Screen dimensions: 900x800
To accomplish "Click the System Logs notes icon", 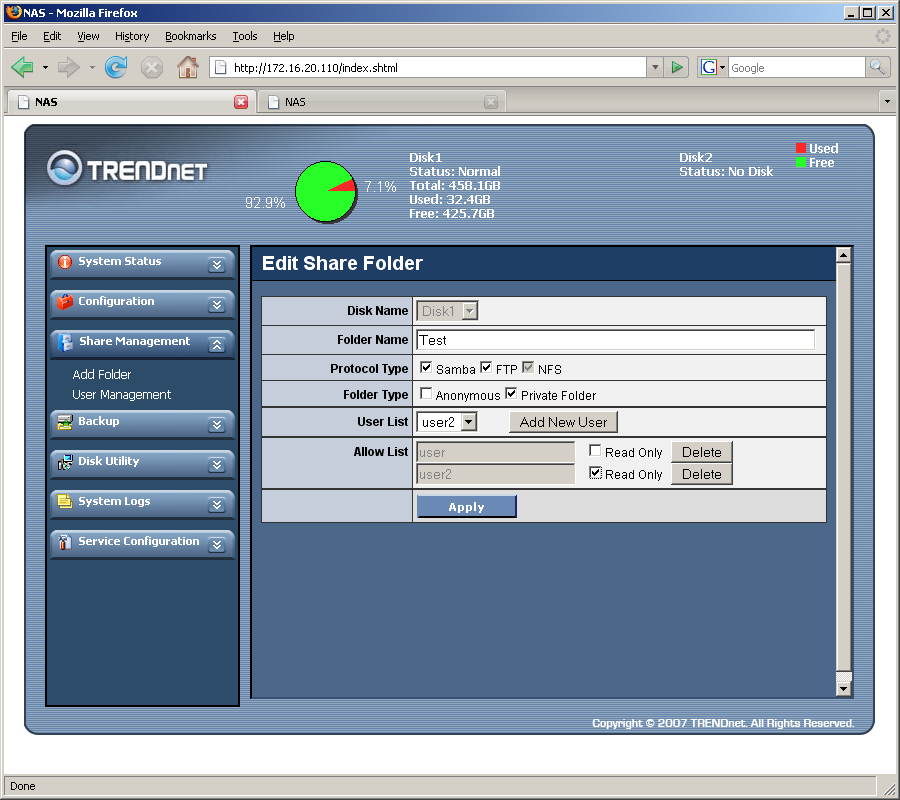I will coord(65,502).
